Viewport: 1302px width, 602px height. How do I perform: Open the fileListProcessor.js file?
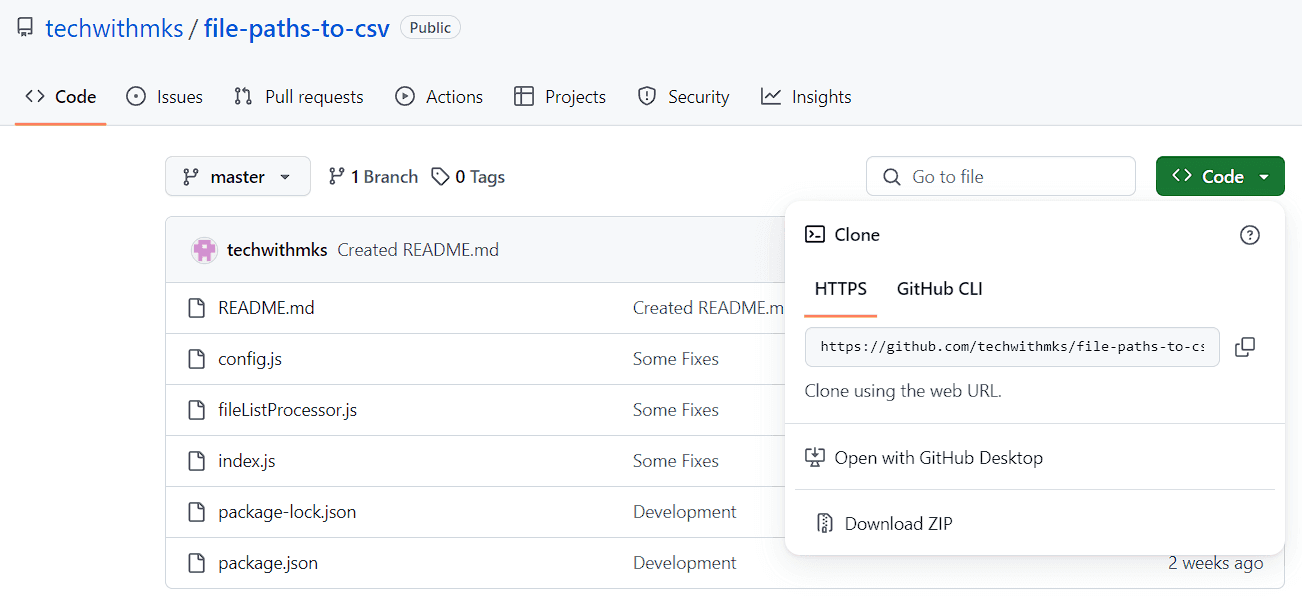click(x=287, y=410)
